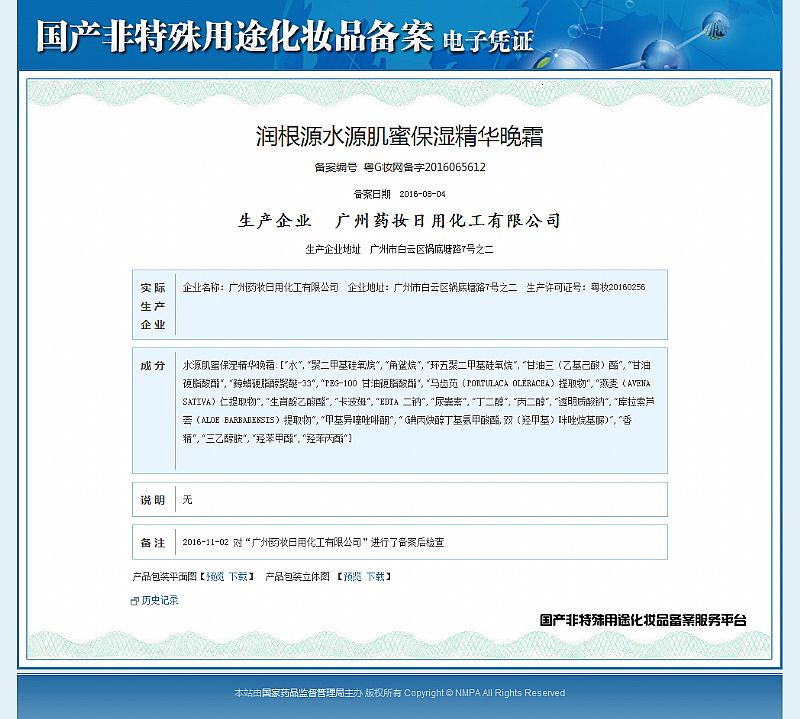
Task: Click the filing number 粤G妆网备字2016065612
Action: point(424,167)
